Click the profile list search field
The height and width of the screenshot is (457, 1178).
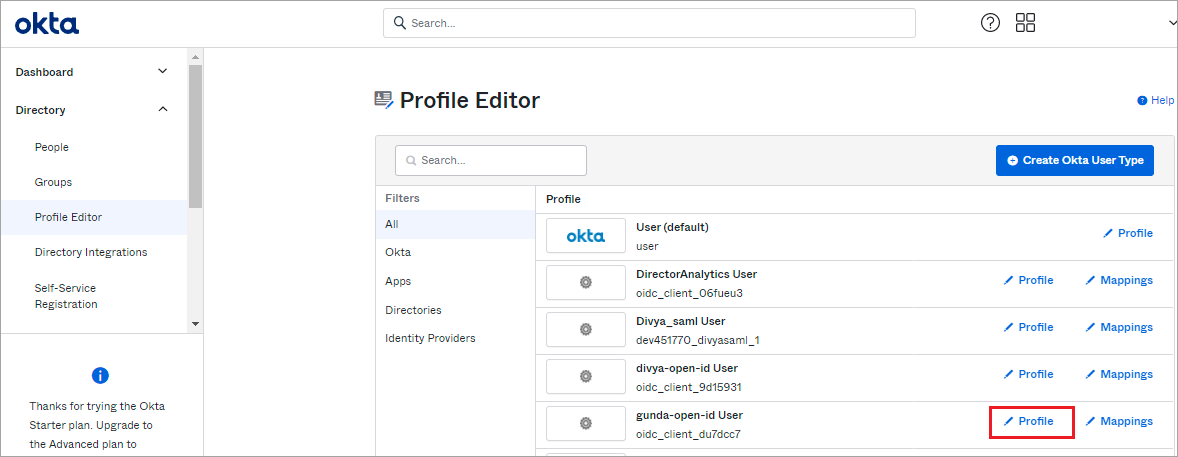point(491,160)
